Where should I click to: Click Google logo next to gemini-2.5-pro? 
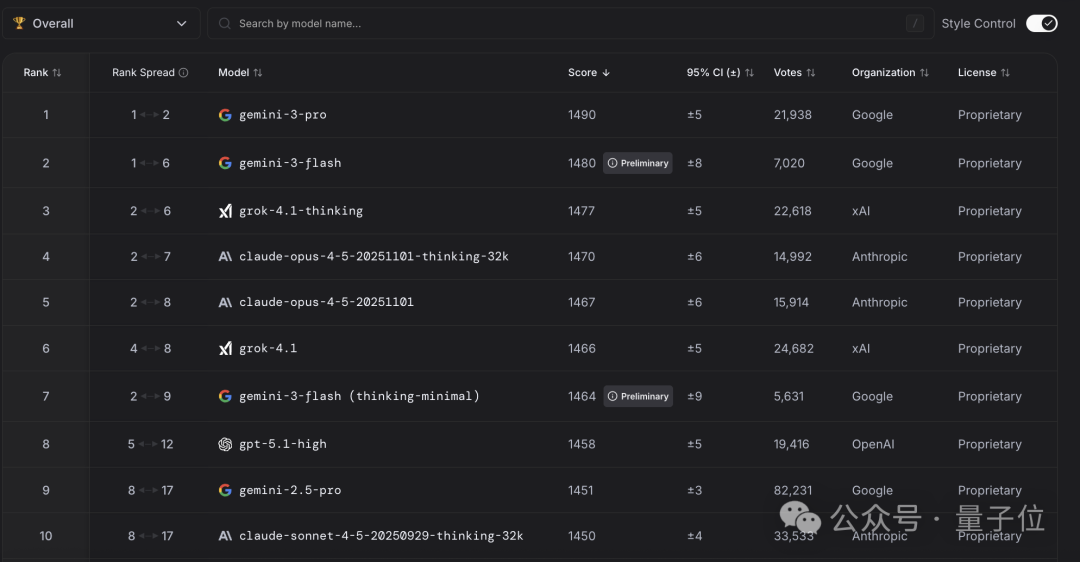225,490
